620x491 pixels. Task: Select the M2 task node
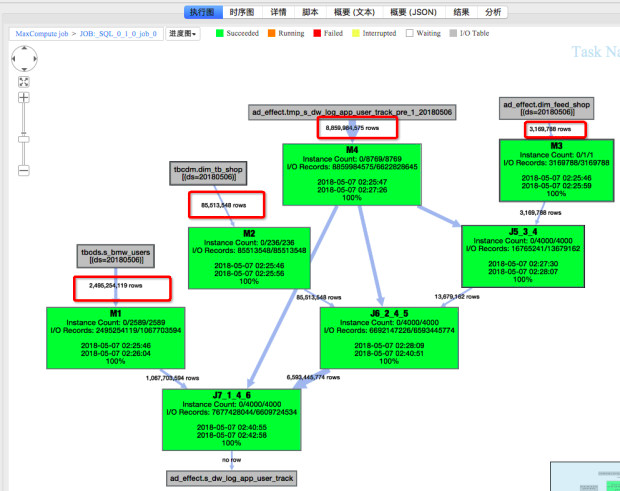(x=249, y=258)
